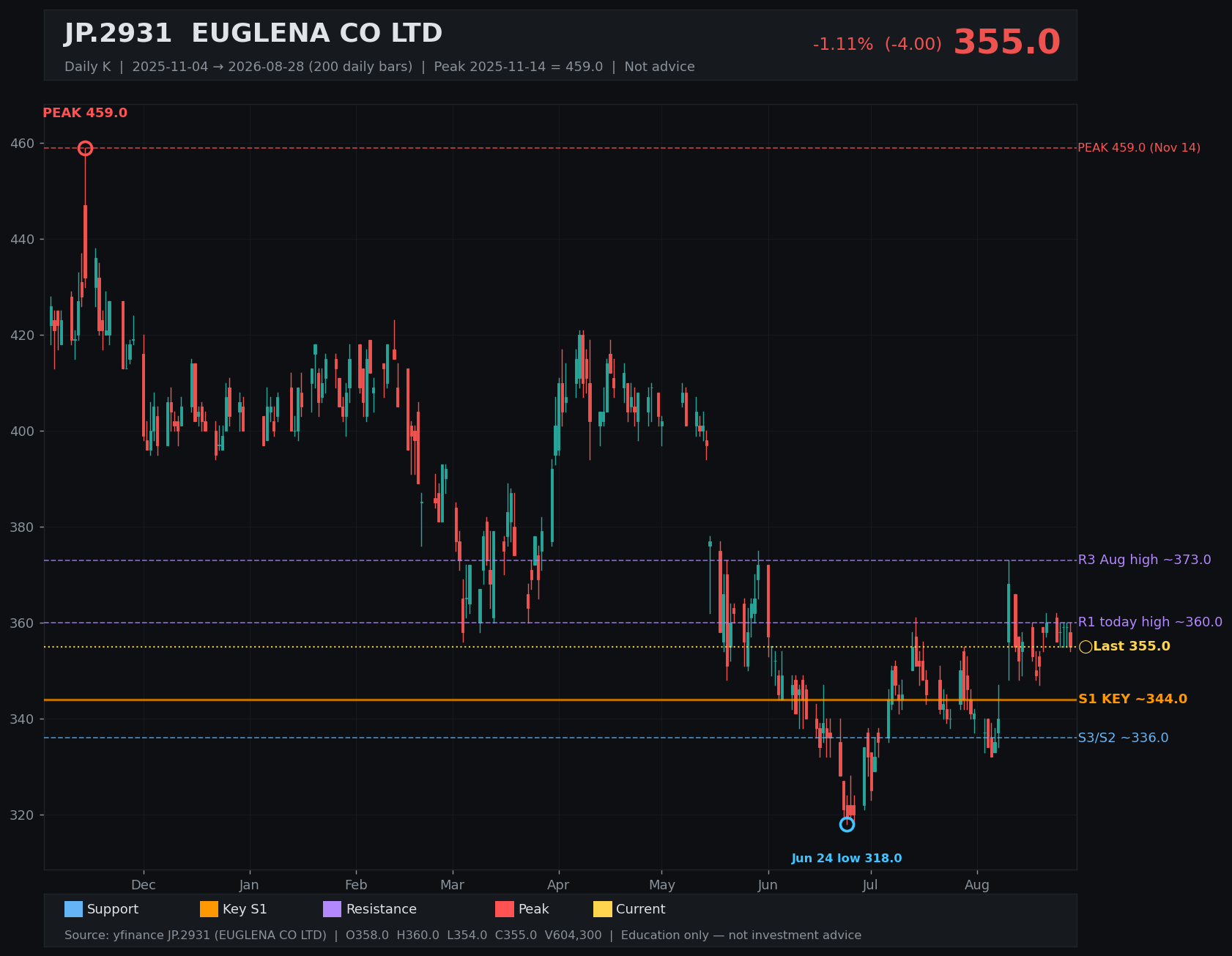Click the "Last 355.0" price label
1232x956 pixels.
pos(1132,646)
